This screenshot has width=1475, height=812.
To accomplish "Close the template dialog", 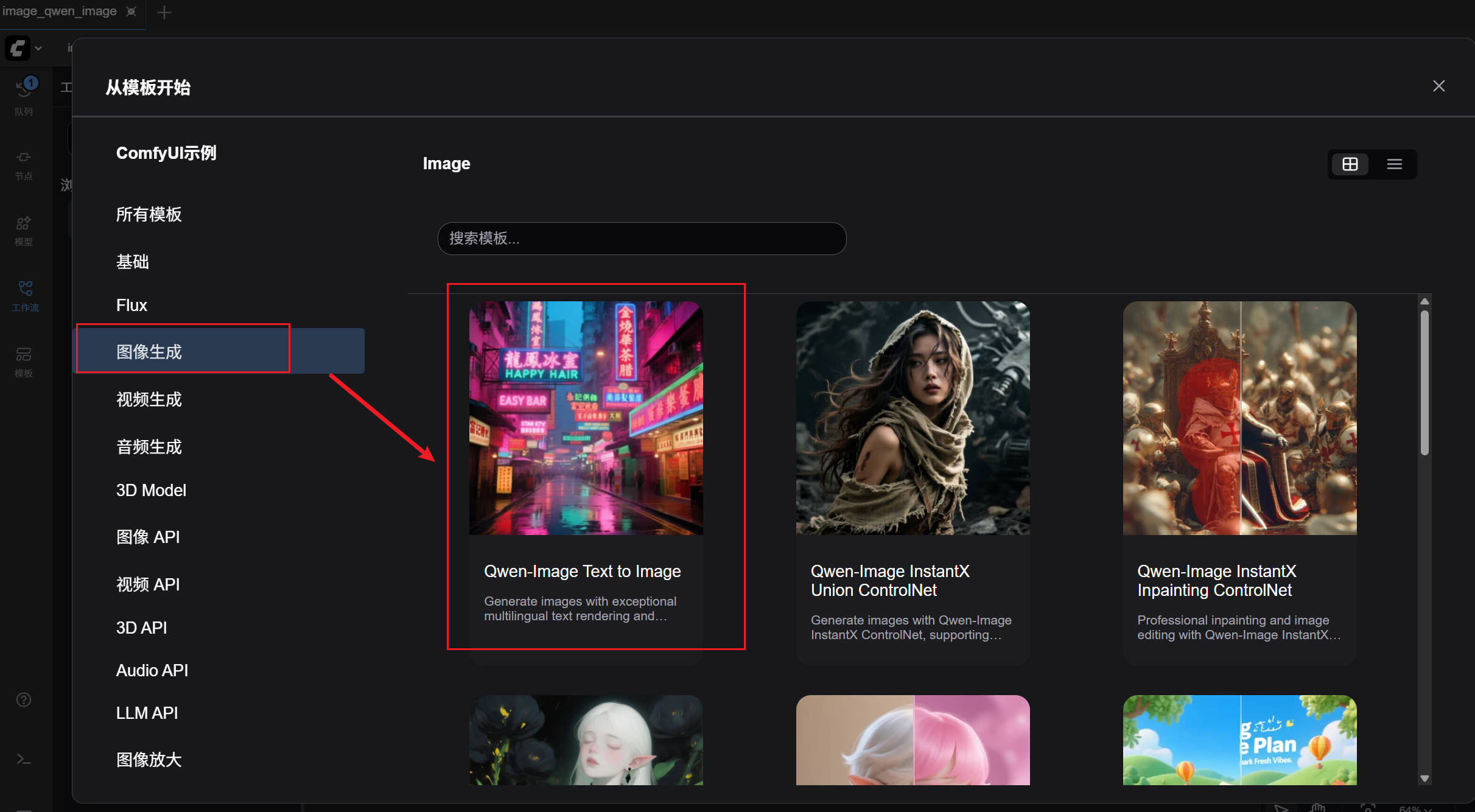I will point(1438,86).
